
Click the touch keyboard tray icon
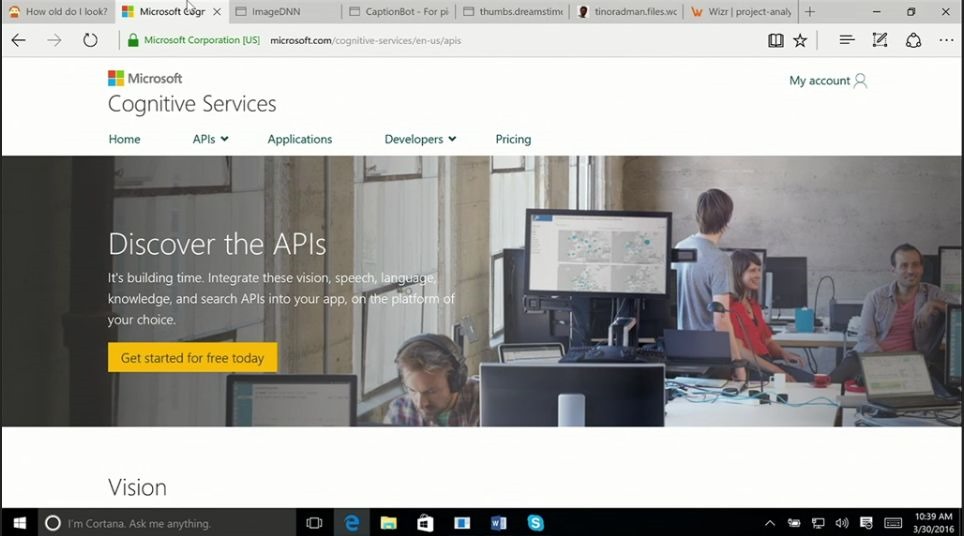(x=893, y=523)
